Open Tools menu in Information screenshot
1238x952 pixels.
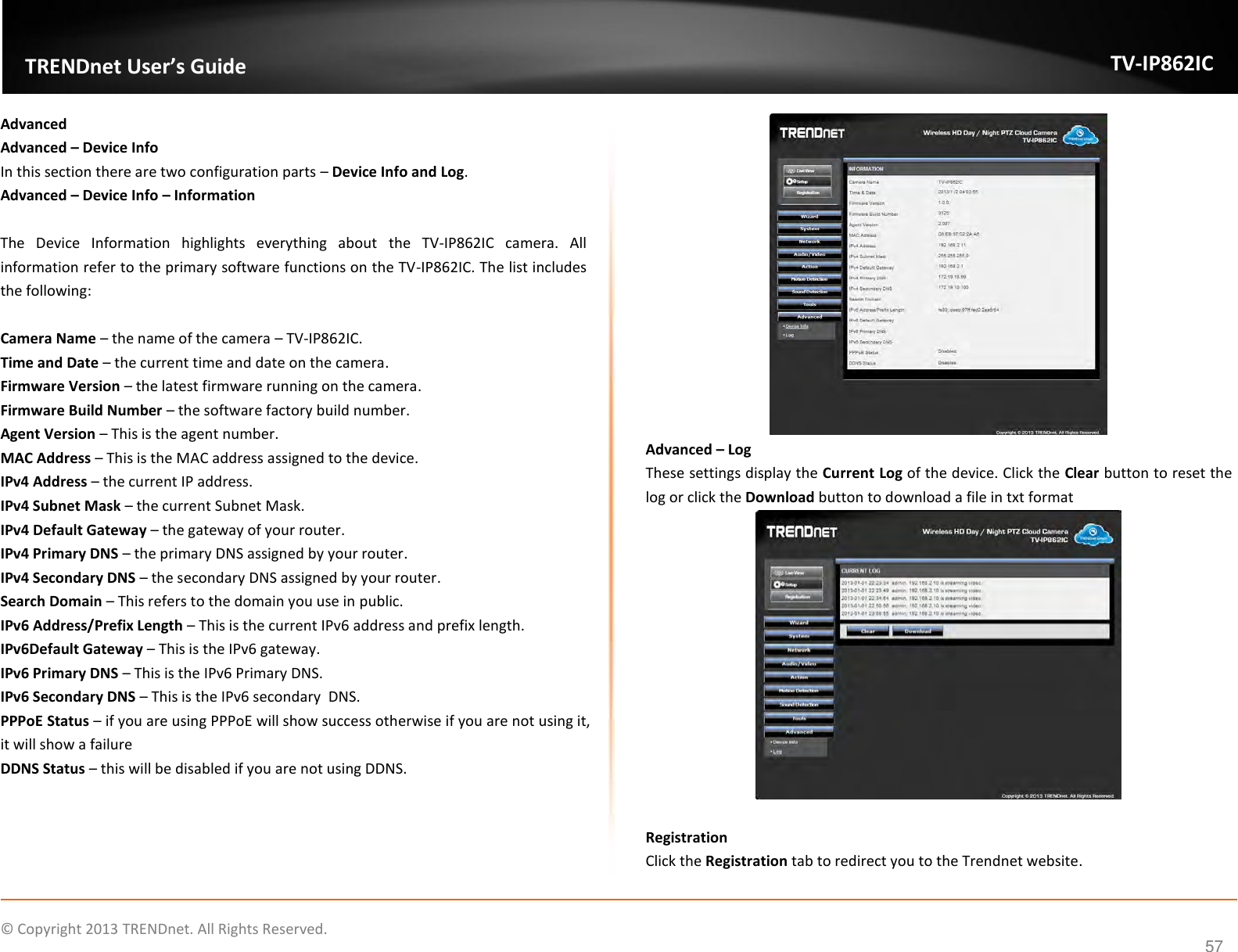click(809, 304)
